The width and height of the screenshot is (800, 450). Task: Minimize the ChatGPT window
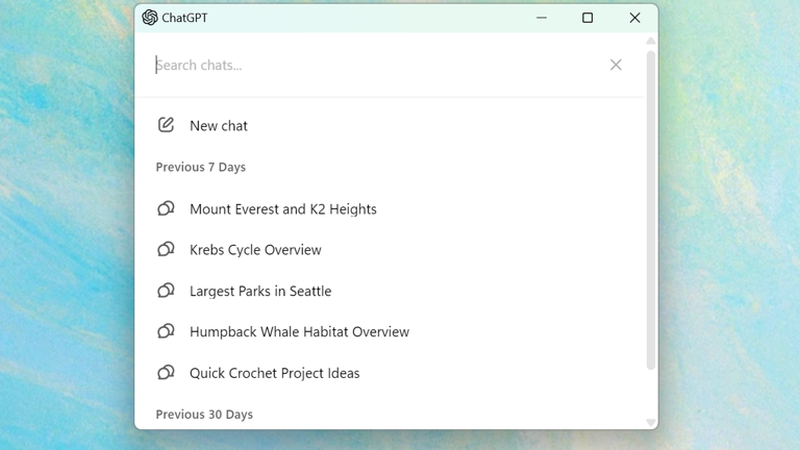541,17
